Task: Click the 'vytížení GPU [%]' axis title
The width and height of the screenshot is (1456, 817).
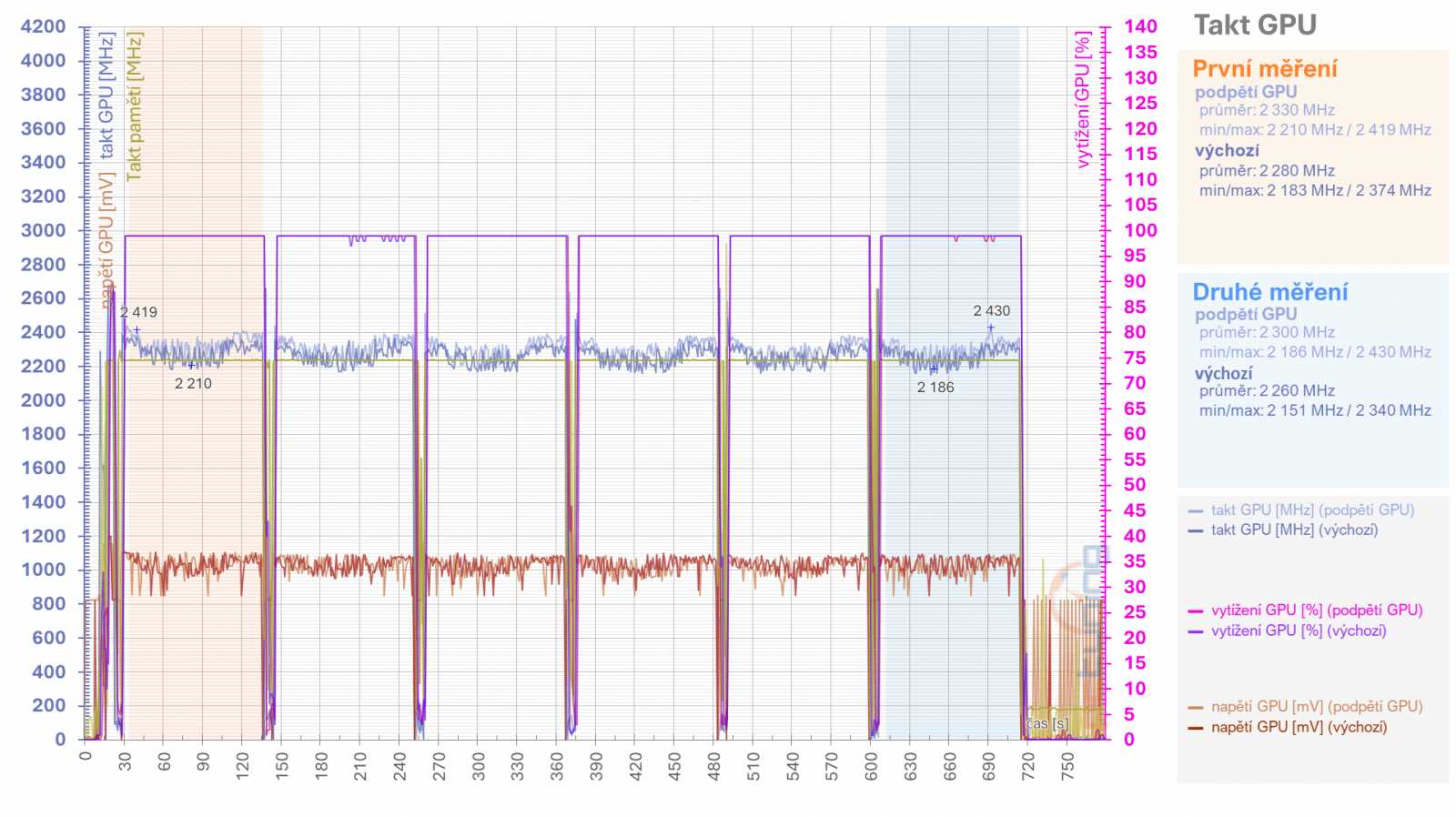Action: [1083, 100]
